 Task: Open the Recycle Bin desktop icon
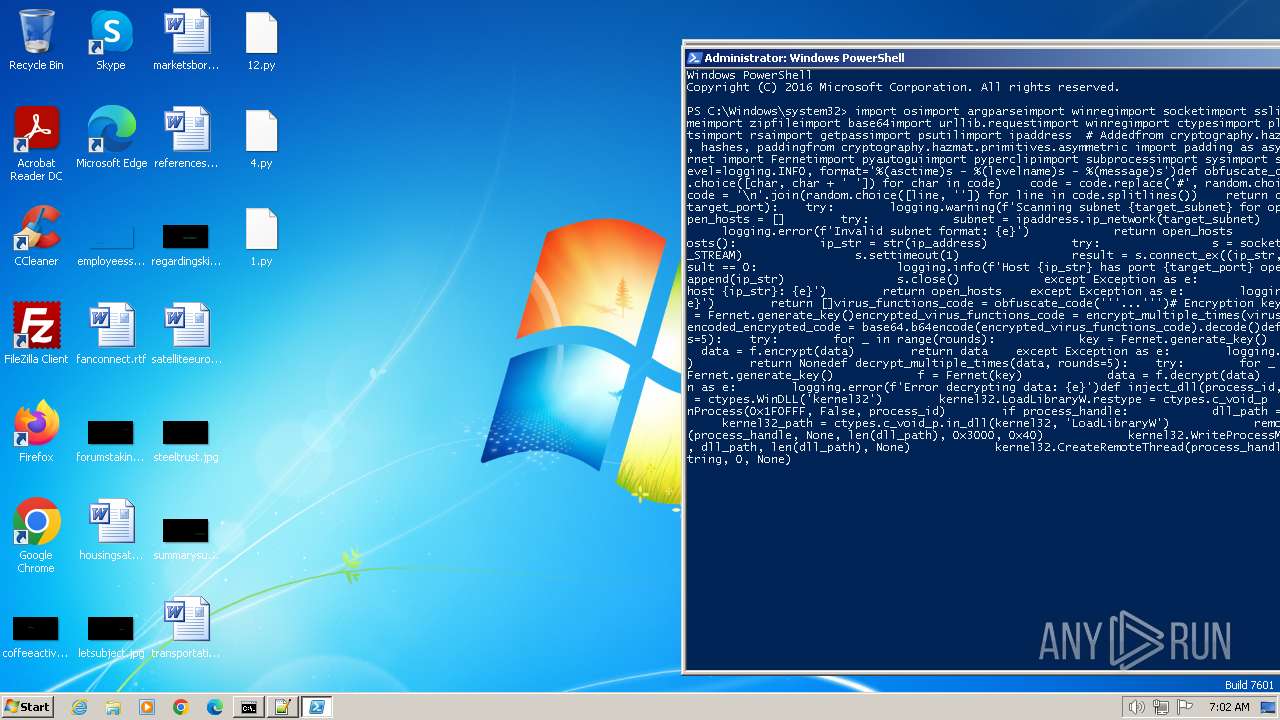point(36,40)
